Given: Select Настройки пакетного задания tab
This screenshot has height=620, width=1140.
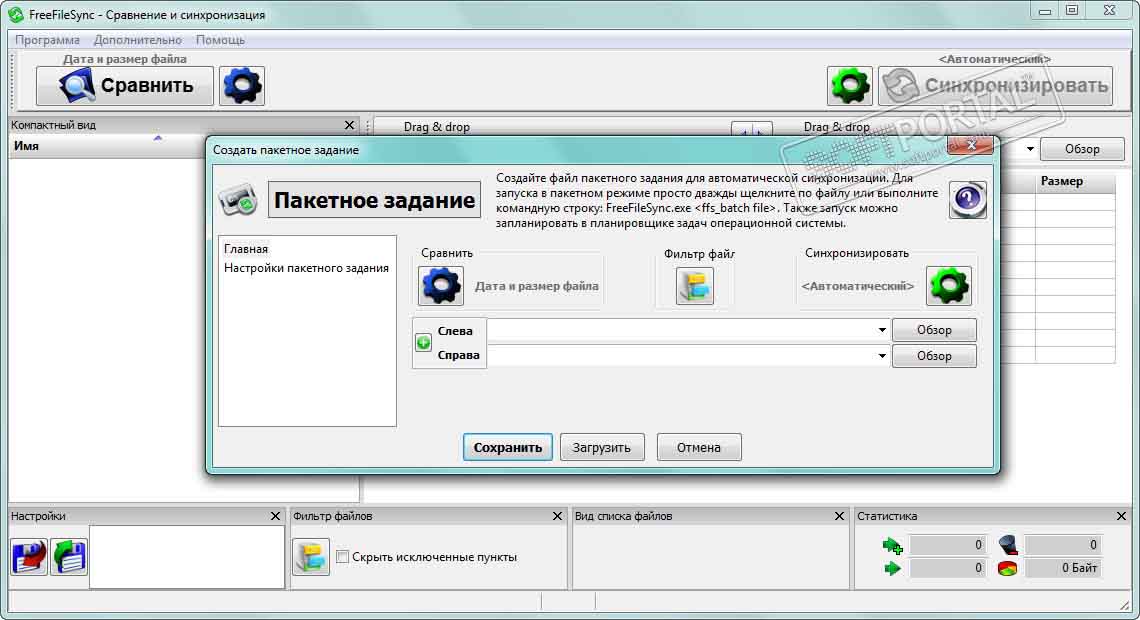Looking at the screenshot, I should pos(306,268).
